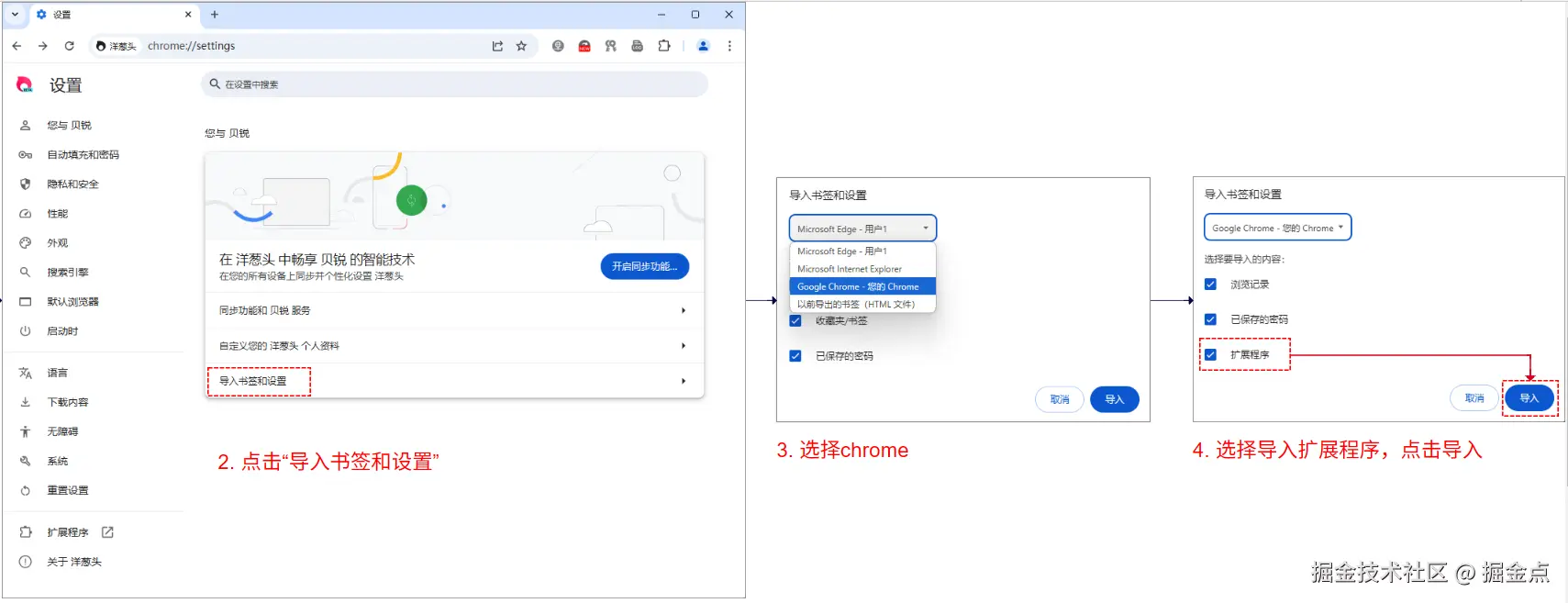Click the share page icon in address bar

[x=497, y=46]
